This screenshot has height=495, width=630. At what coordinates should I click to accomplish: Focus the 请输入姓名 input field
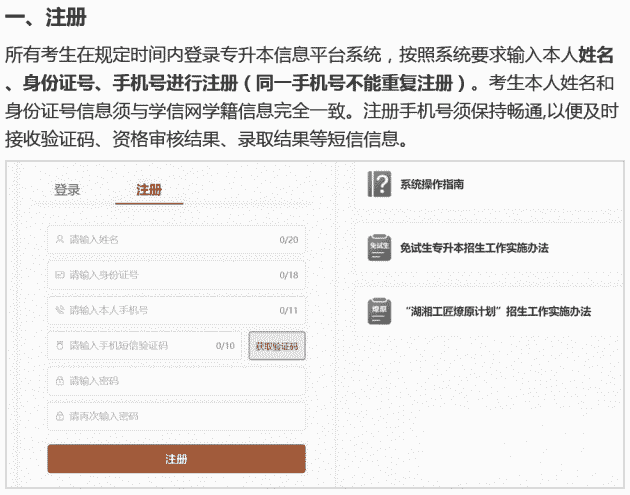[x=170, y=240]
